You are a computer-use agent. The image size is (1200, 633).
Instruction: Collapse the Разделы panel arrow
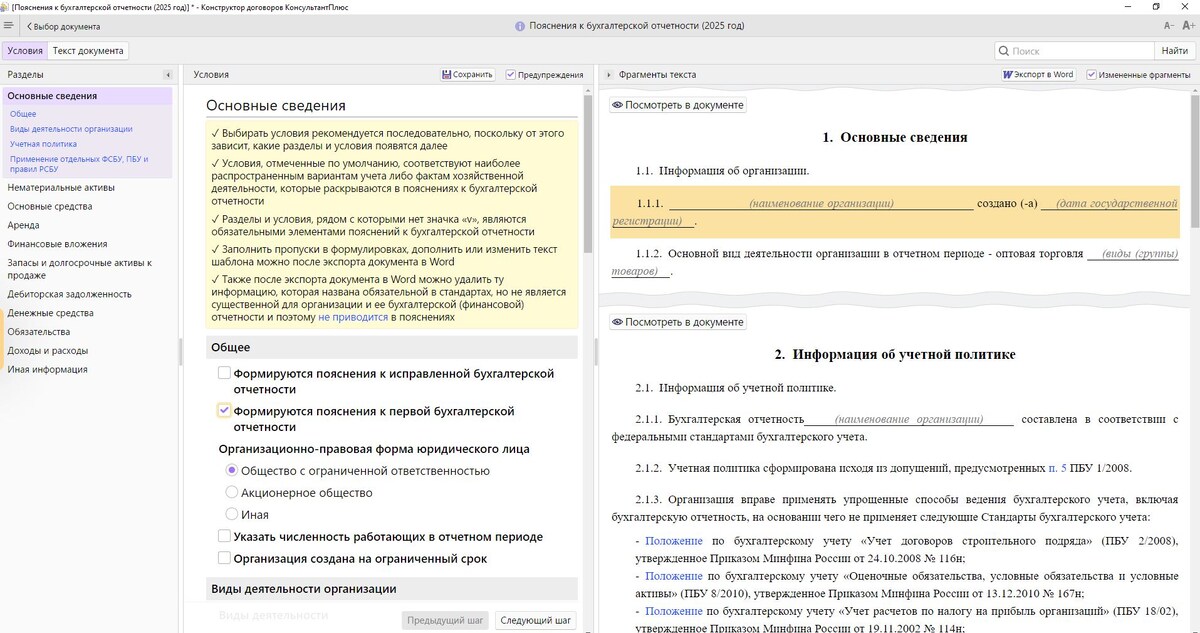point(168,75)
